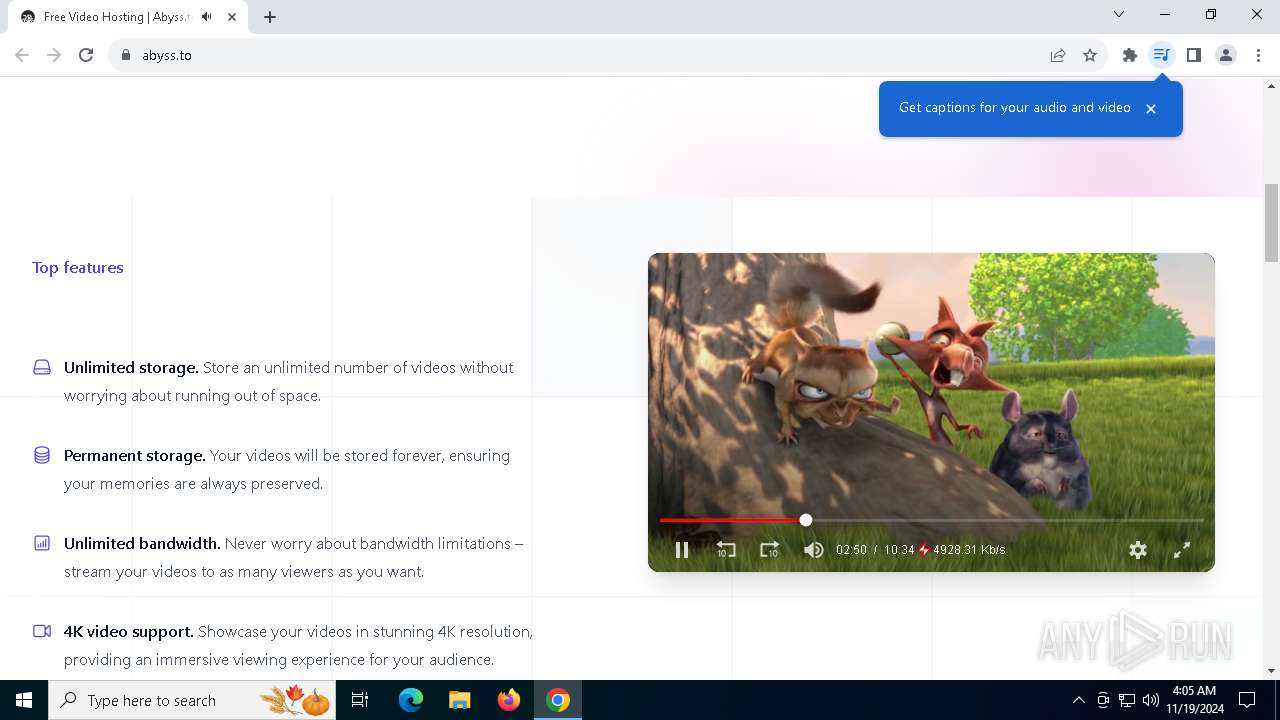This screenshot has width=1280, height=720.
Task: Launch Firefox from taskbar
Action: click(509, 700)
